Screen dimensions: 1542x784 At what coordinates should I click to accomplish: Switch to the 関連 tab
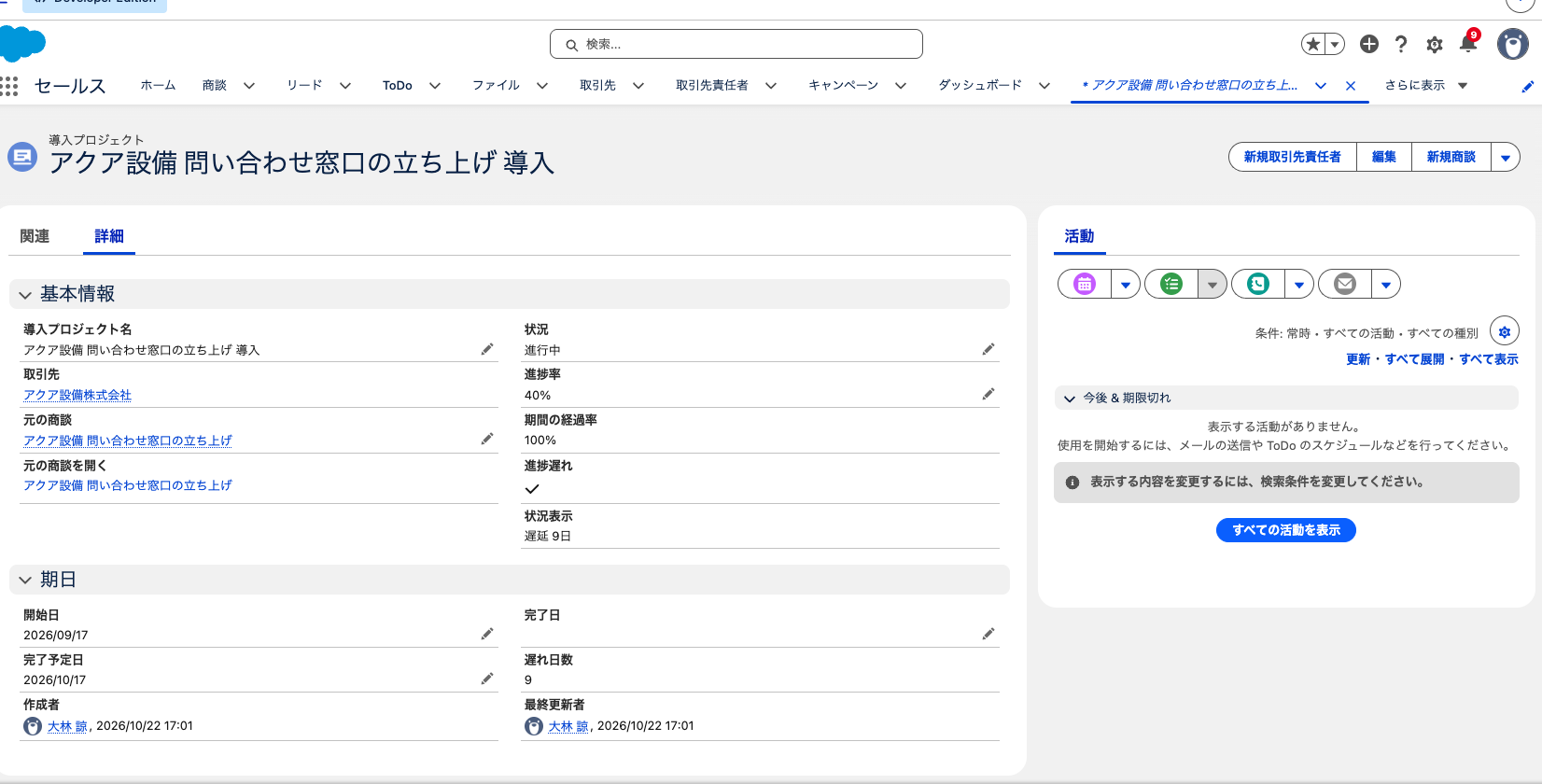pos(35,236)
